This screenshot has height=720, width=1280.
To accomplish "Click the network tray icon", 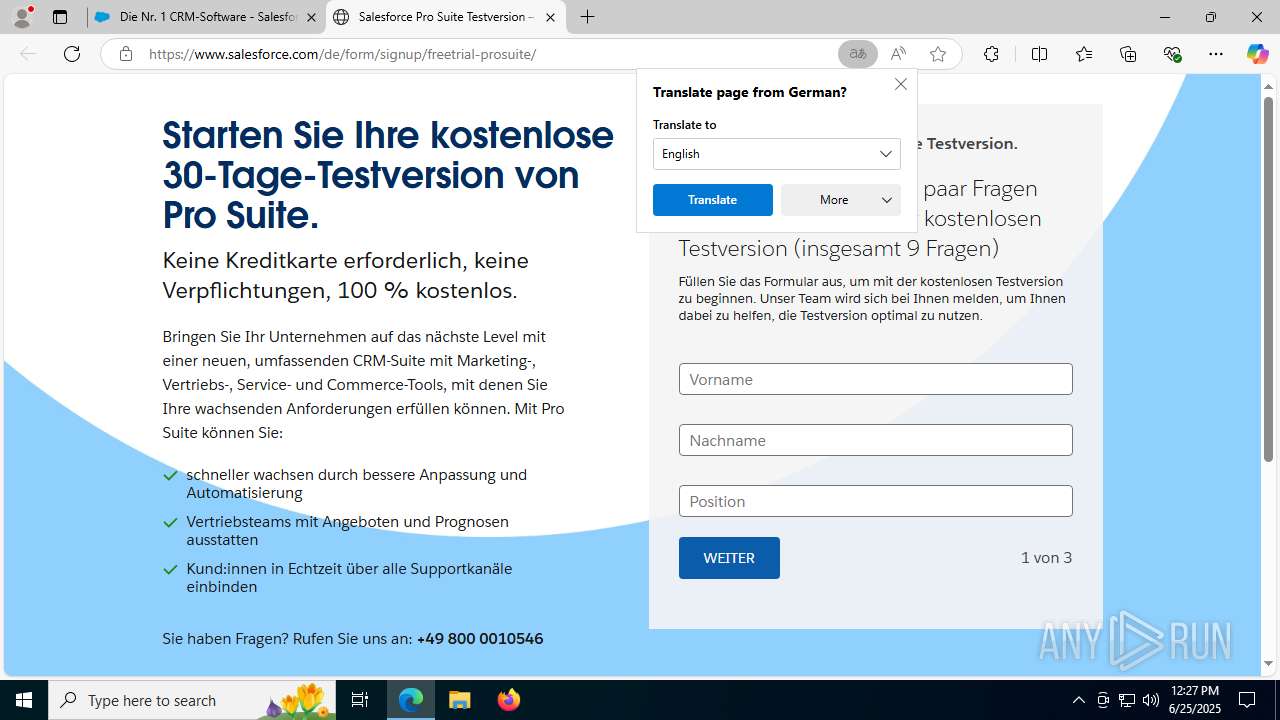I will click(x=1127, y=700).
